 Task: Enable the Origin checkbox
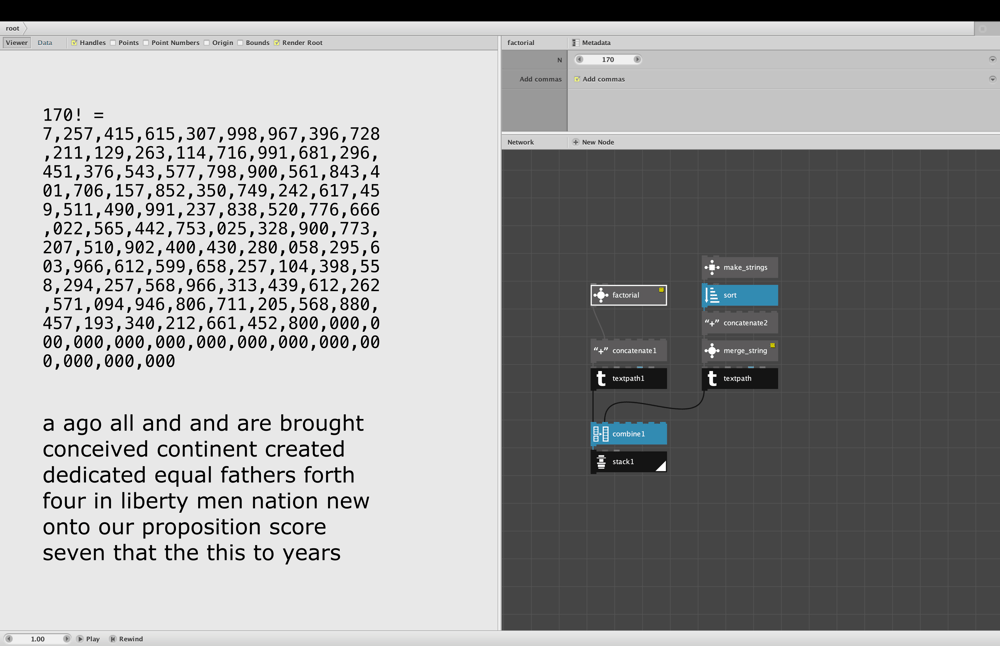[207, 43]
